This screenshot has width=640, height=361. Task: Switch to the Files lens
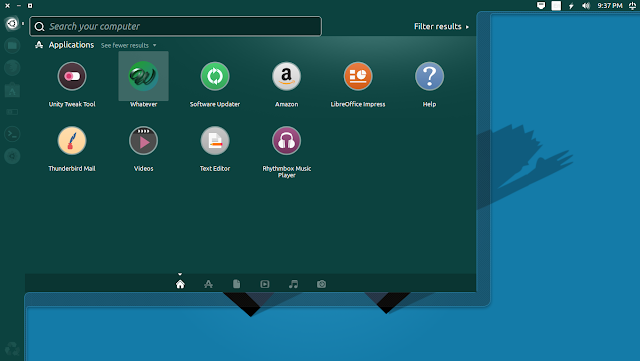(x=236, y=284)
